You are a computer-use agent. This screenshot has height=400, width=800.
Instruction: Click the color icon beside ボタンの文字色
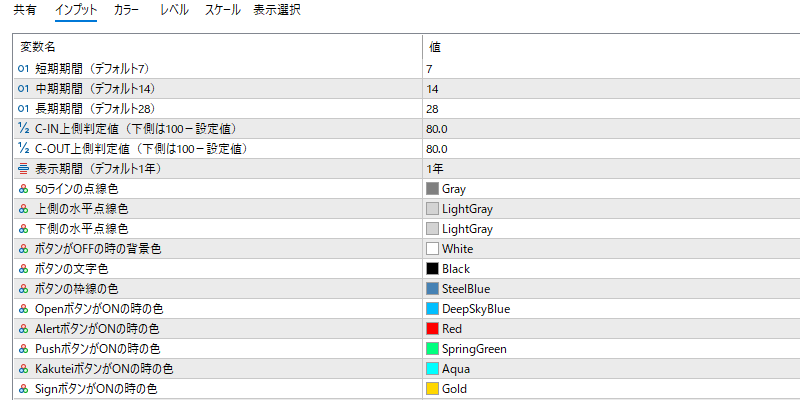click(x=23, y=269)
